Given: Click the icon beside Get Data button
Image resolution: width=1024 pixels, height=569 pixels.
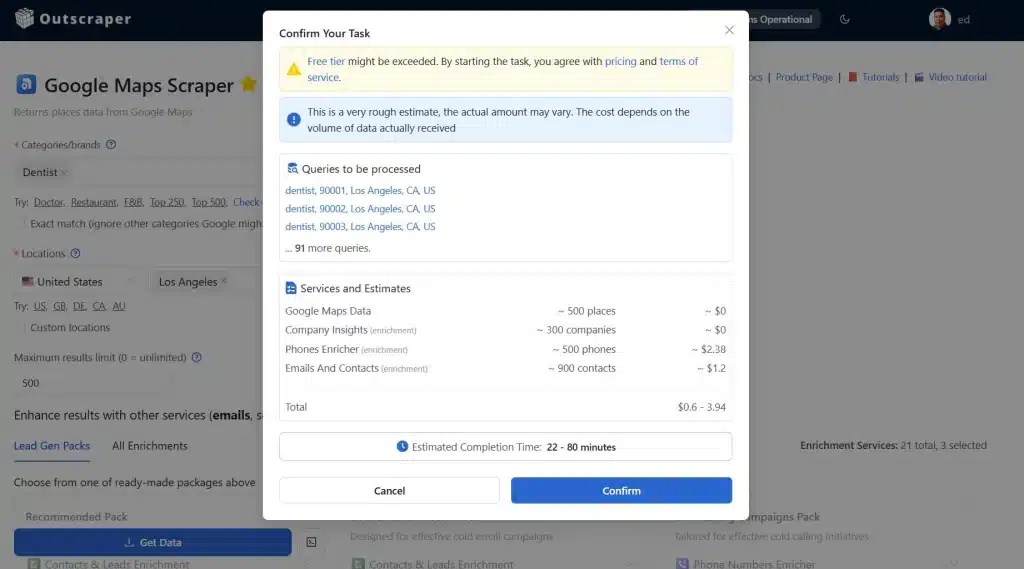Looking at the screenshot, I should (312, 542).
